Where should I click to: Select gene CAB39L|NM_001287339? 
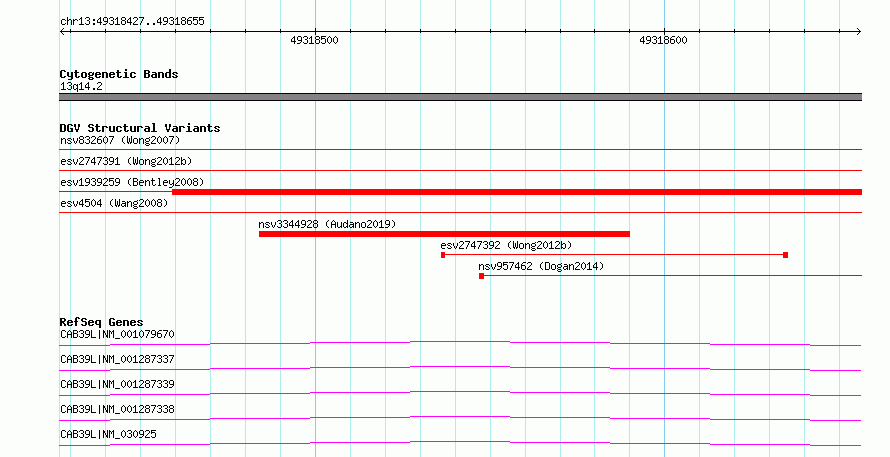coord(117,384)
